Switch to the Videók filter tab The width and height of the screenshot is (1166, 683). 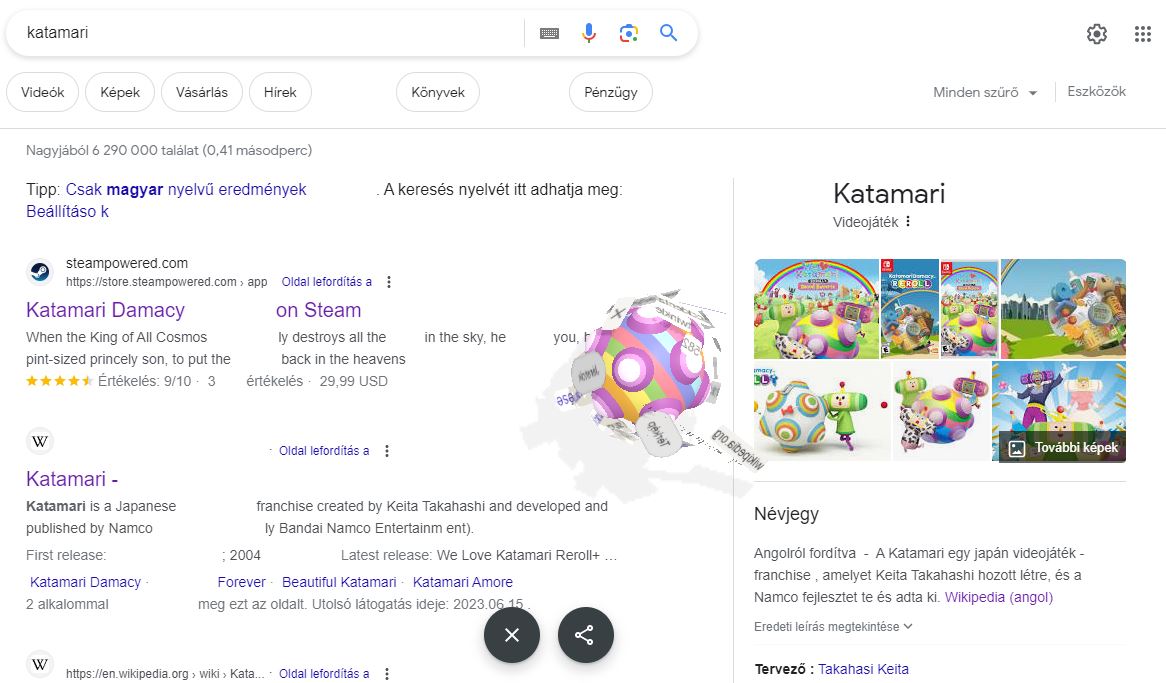pos(42,93)
